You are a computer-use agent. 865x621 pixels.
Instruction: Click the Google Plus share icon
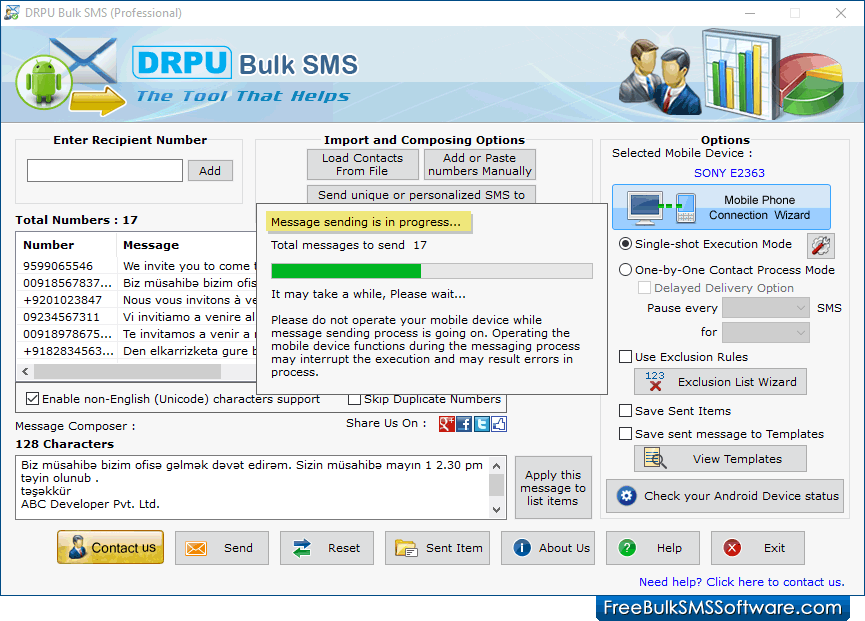click(x=446, y=424)
